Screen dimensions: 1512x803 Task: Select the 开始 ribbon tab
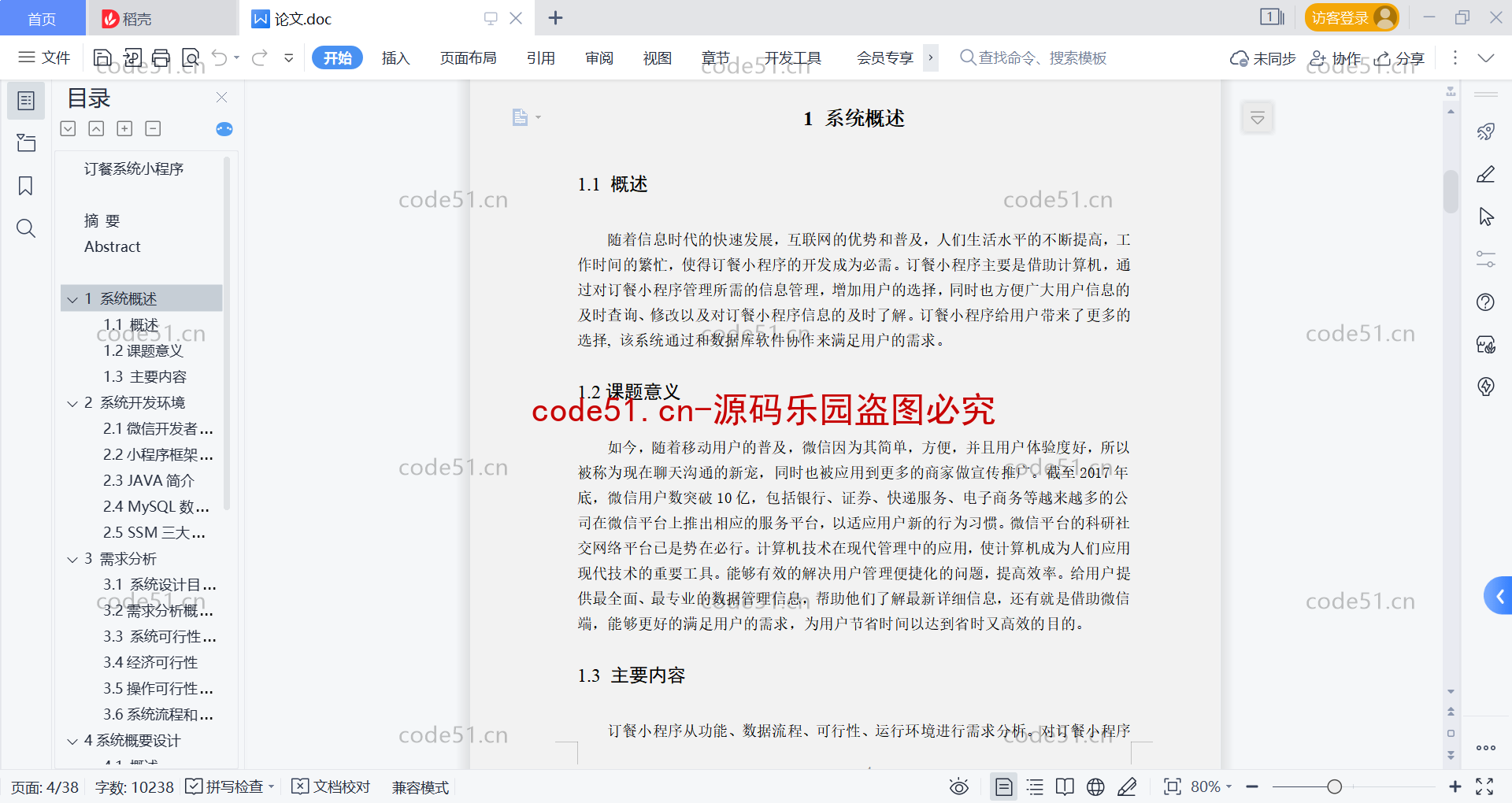(338, 57)
